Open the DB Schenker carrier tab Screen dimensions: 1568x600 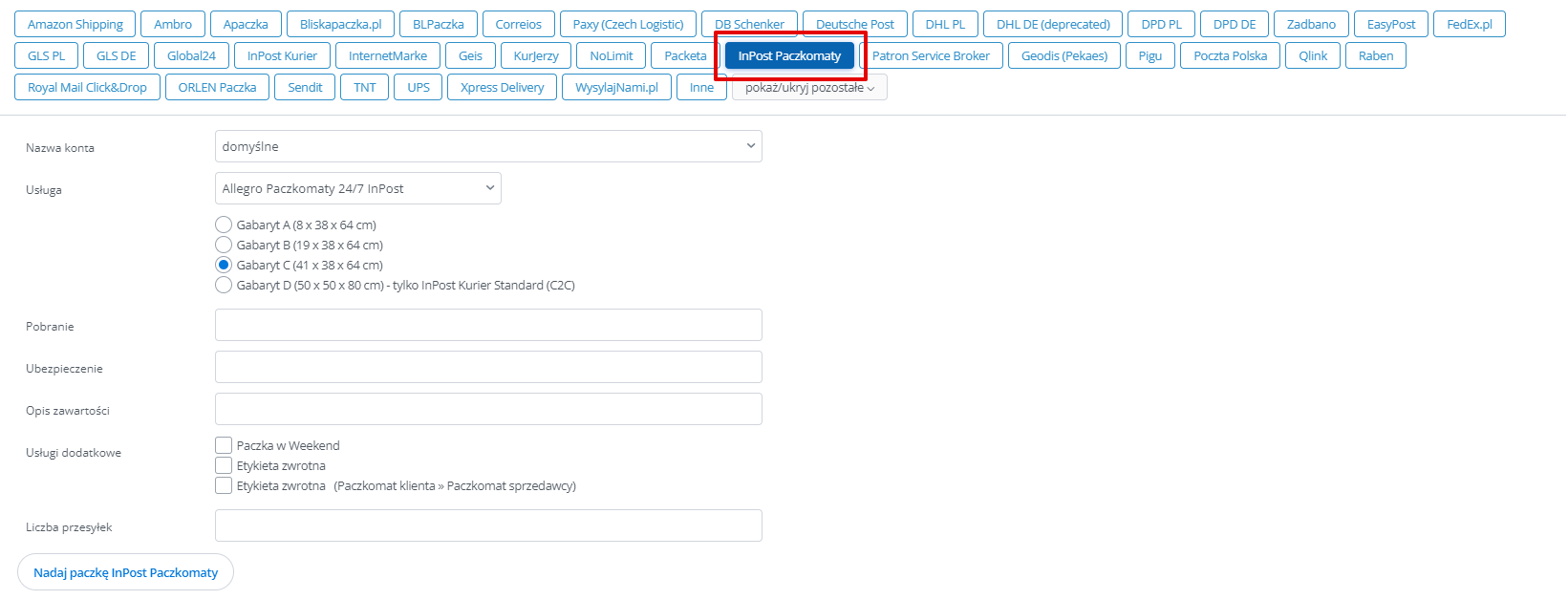(x=750, y=24)
